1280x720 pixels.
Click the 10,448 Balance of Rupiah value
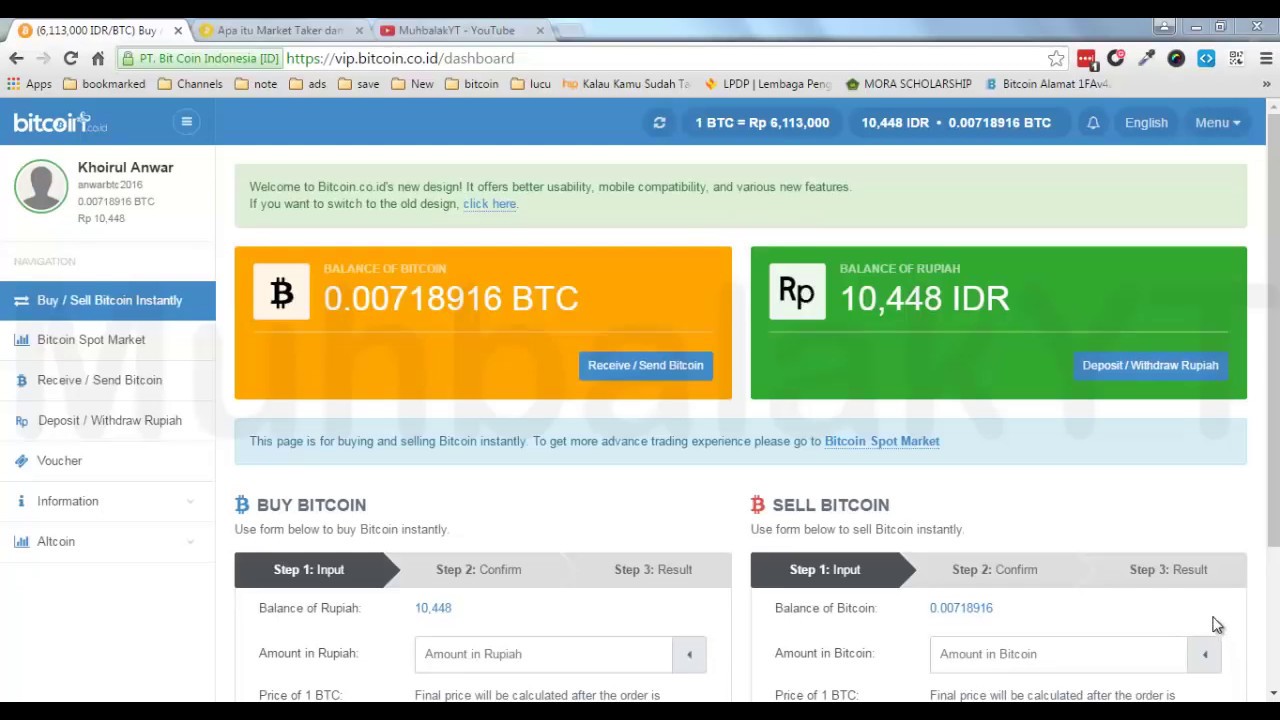click(x=433, y=608)
